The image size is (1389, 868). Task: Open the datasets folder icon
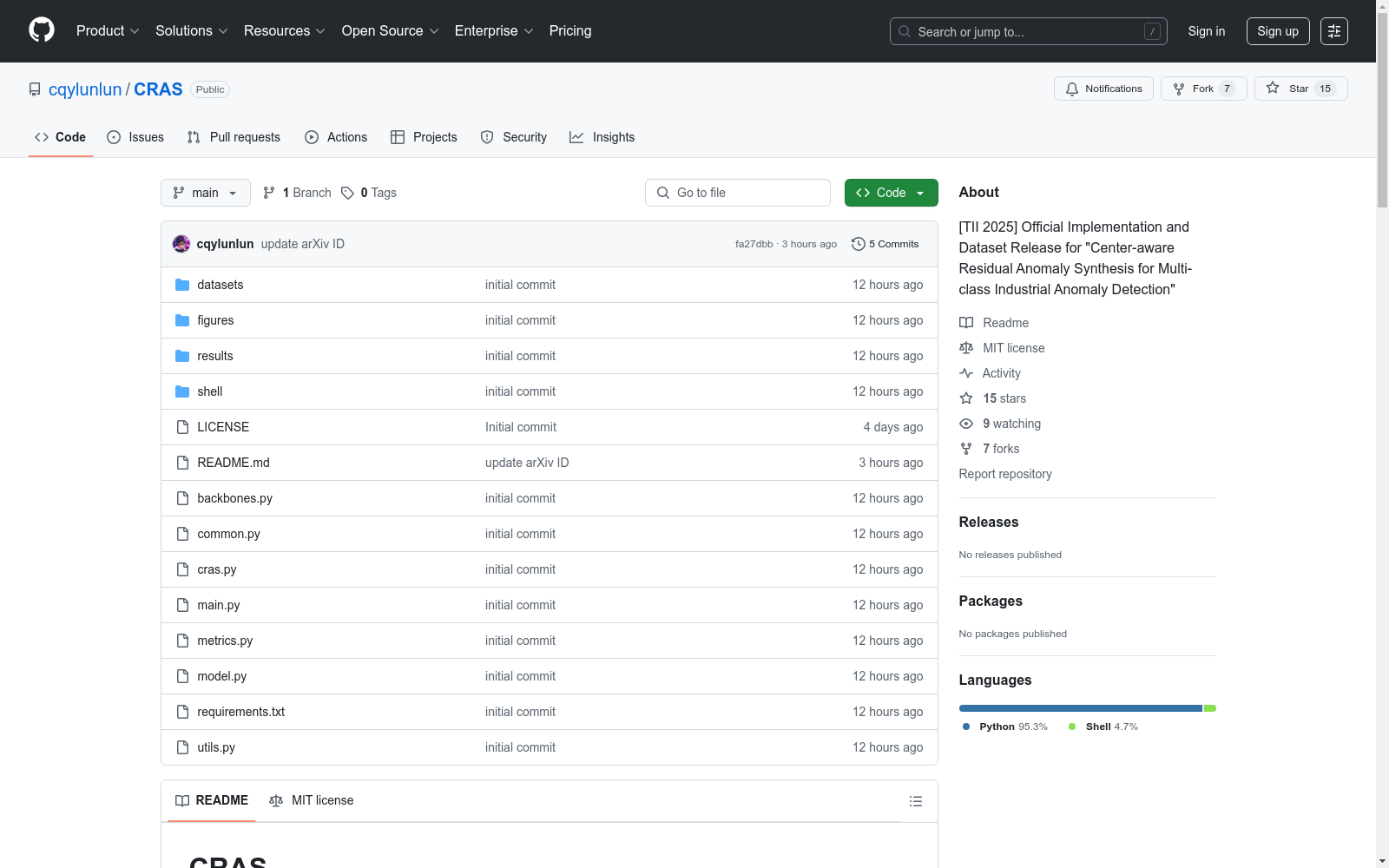pos(182,285)
